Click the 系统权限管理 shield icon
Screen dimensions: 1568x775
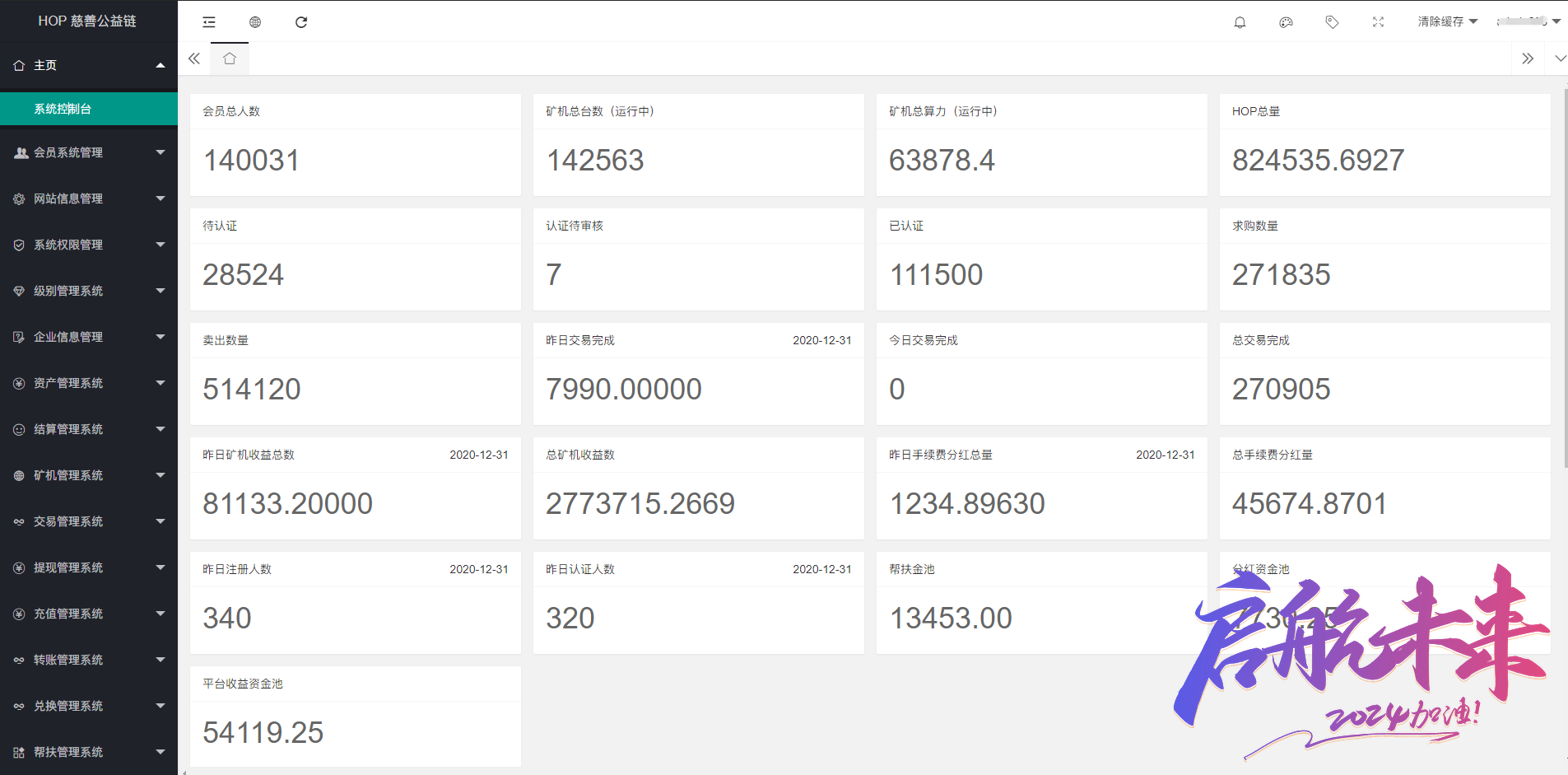pos(19,245)
